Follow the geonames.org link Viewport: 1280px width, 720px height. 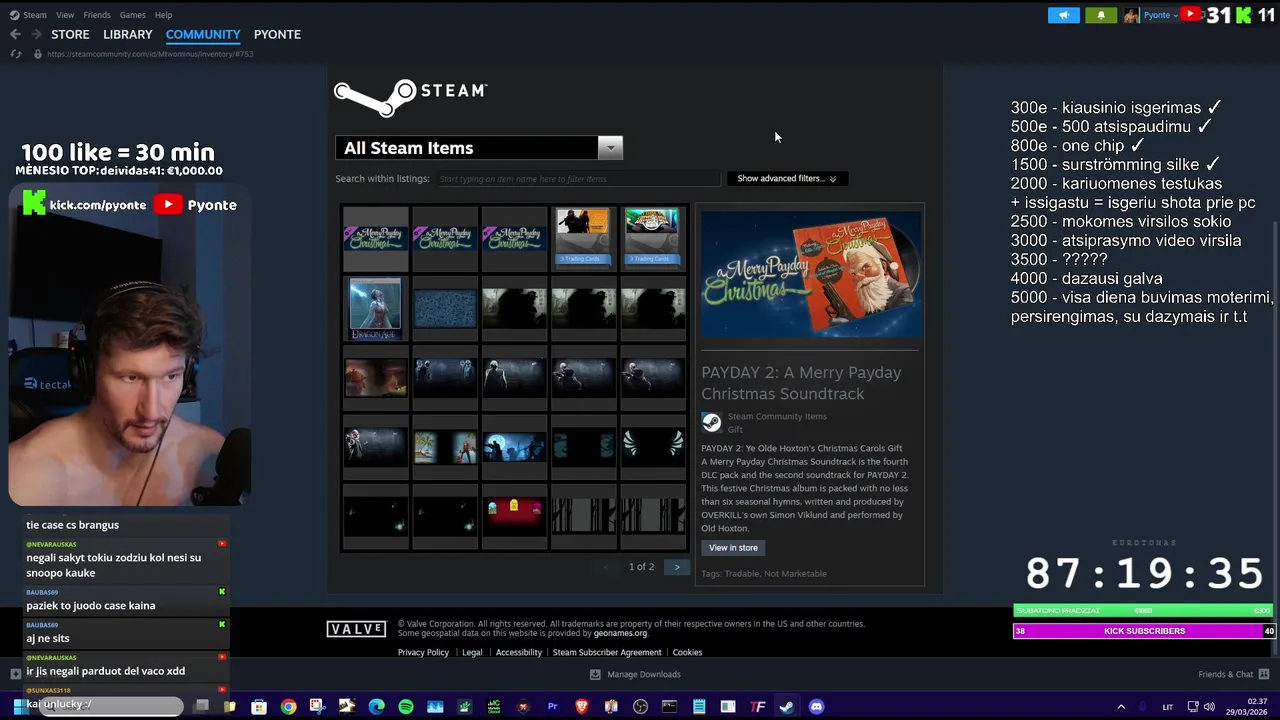pos(620,633)
